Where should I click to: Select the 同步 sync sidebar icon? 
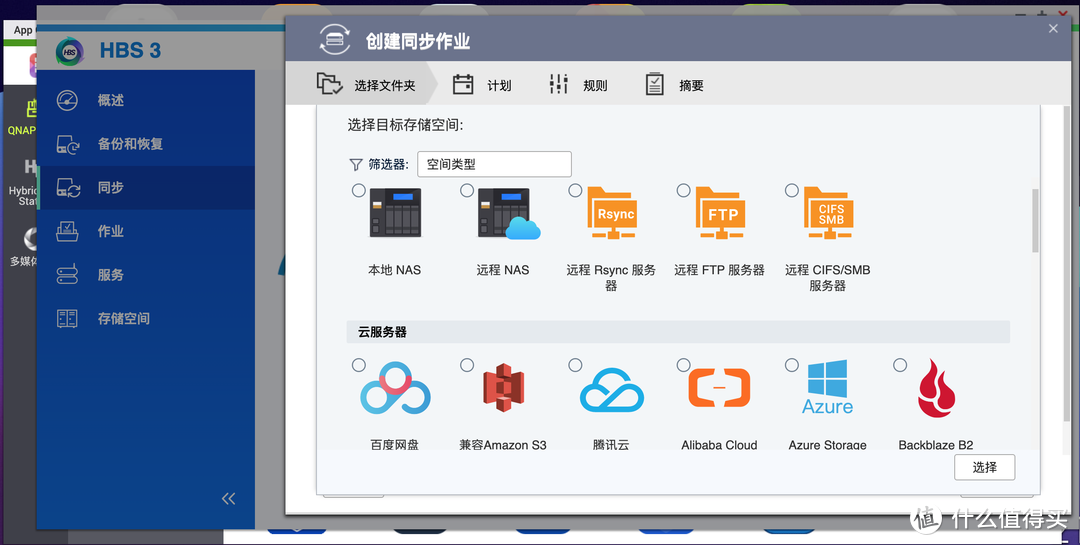[x=68, y=187]
